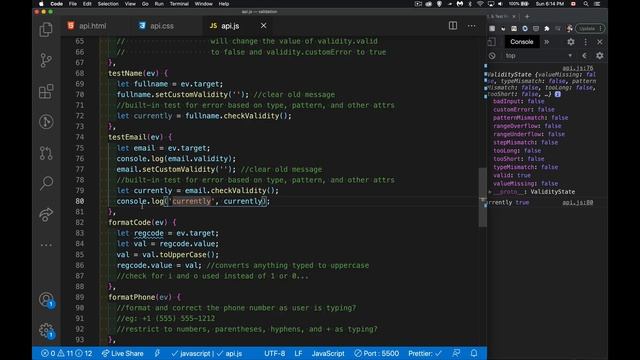Open the File menu
Image resolution: width=640 pixels, height=360 pixels.
point(73,4)
